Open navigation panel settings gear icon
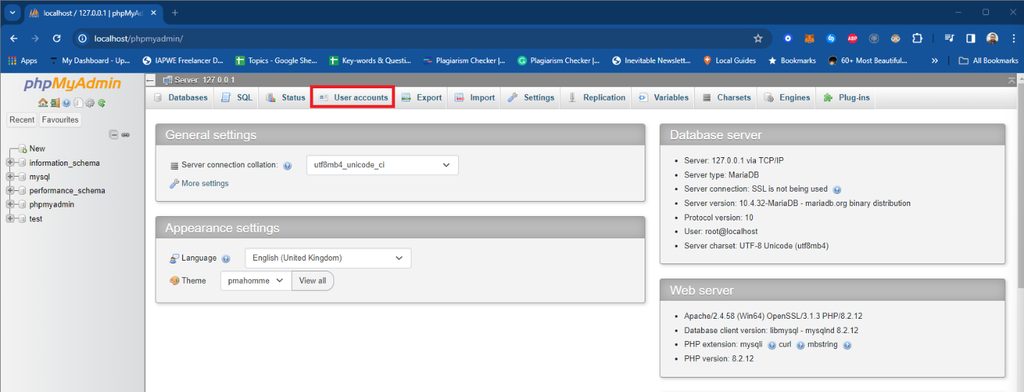1024x392 pixels. (x=90, y=103)
